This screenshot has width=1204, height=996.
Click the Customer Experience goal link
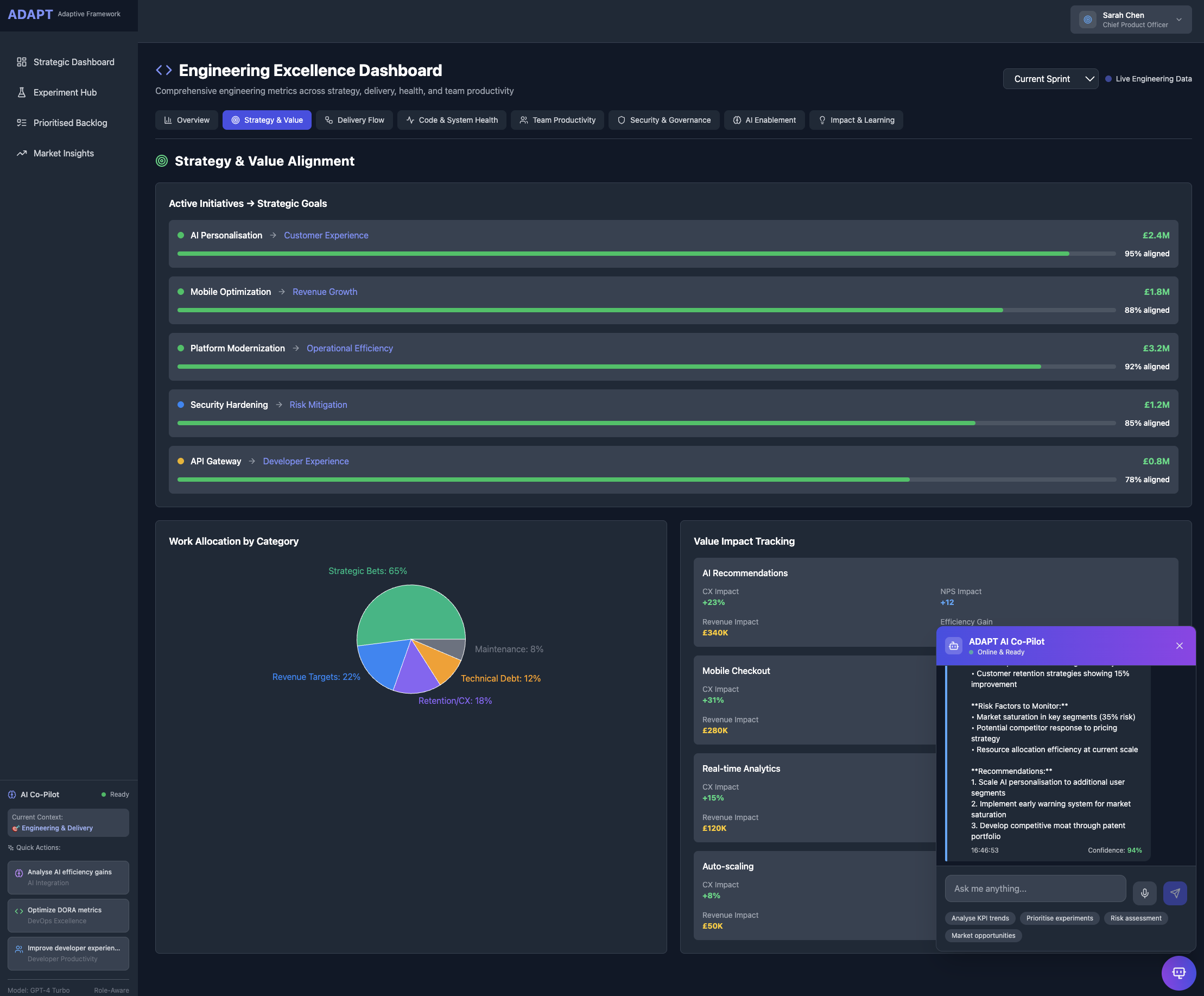coord(326,235)
